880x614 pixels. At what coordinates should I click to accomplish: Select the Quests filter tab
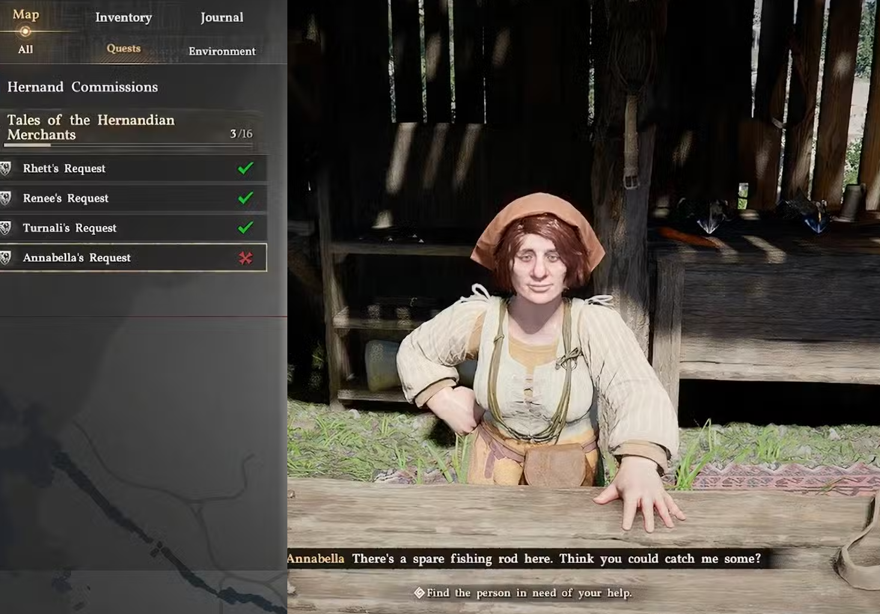click(x=124, y=48)
